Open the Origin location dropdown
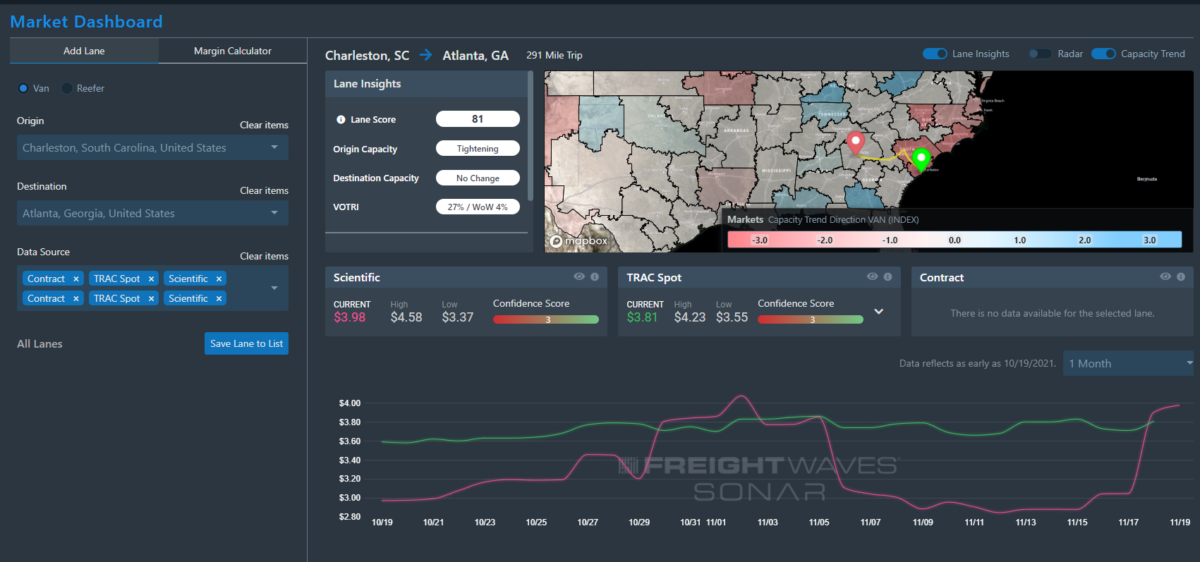The width and height of the screenshot is (1200, 562). 274,148
